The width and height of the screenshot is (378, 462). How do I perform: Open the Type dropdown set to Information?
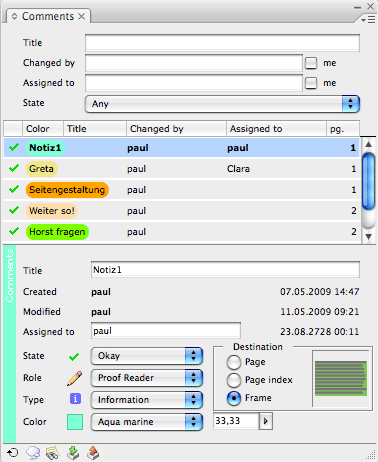click(x=147, y=400)
